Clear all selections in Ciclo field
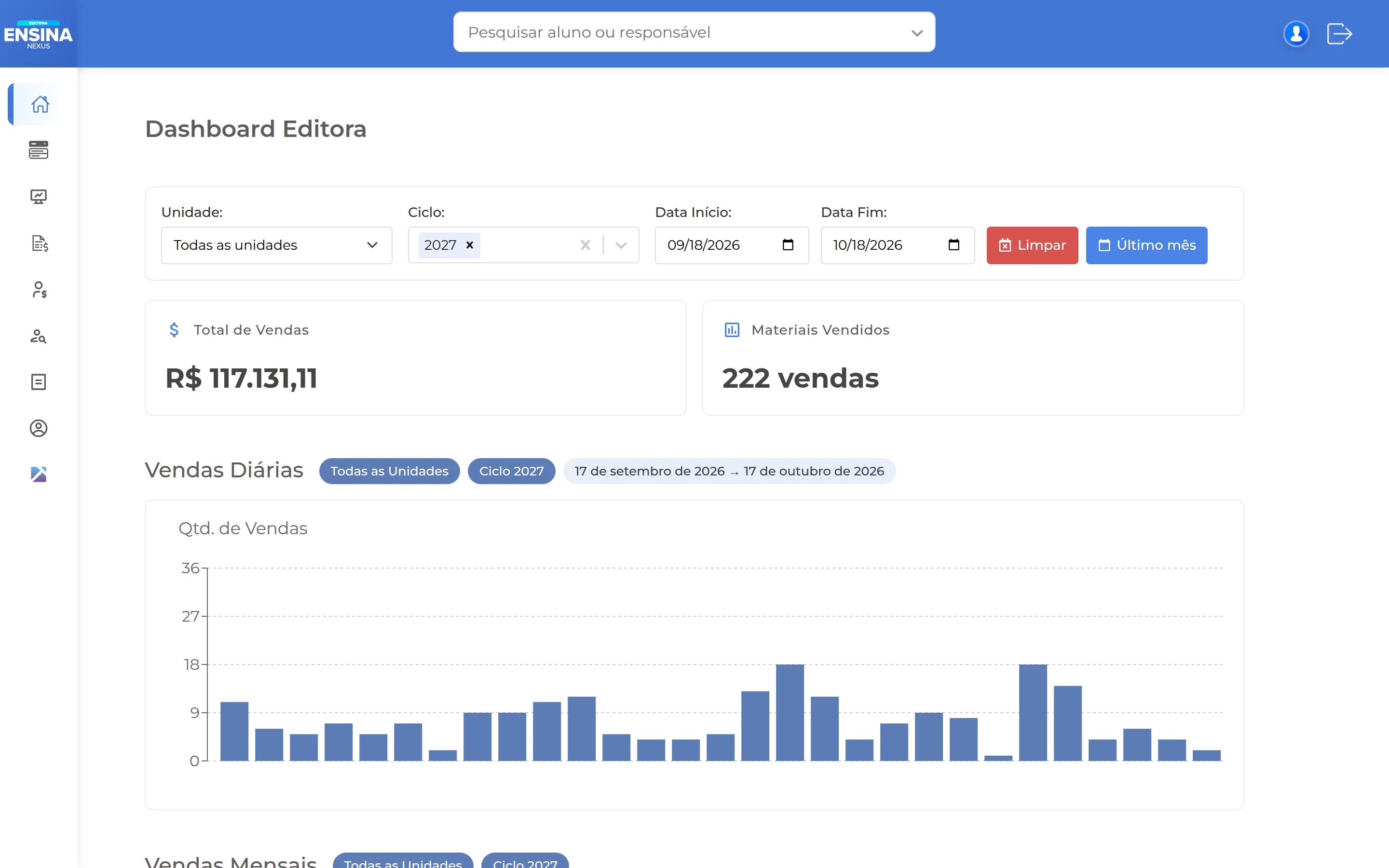1389x868 pixels. (585, 245)
